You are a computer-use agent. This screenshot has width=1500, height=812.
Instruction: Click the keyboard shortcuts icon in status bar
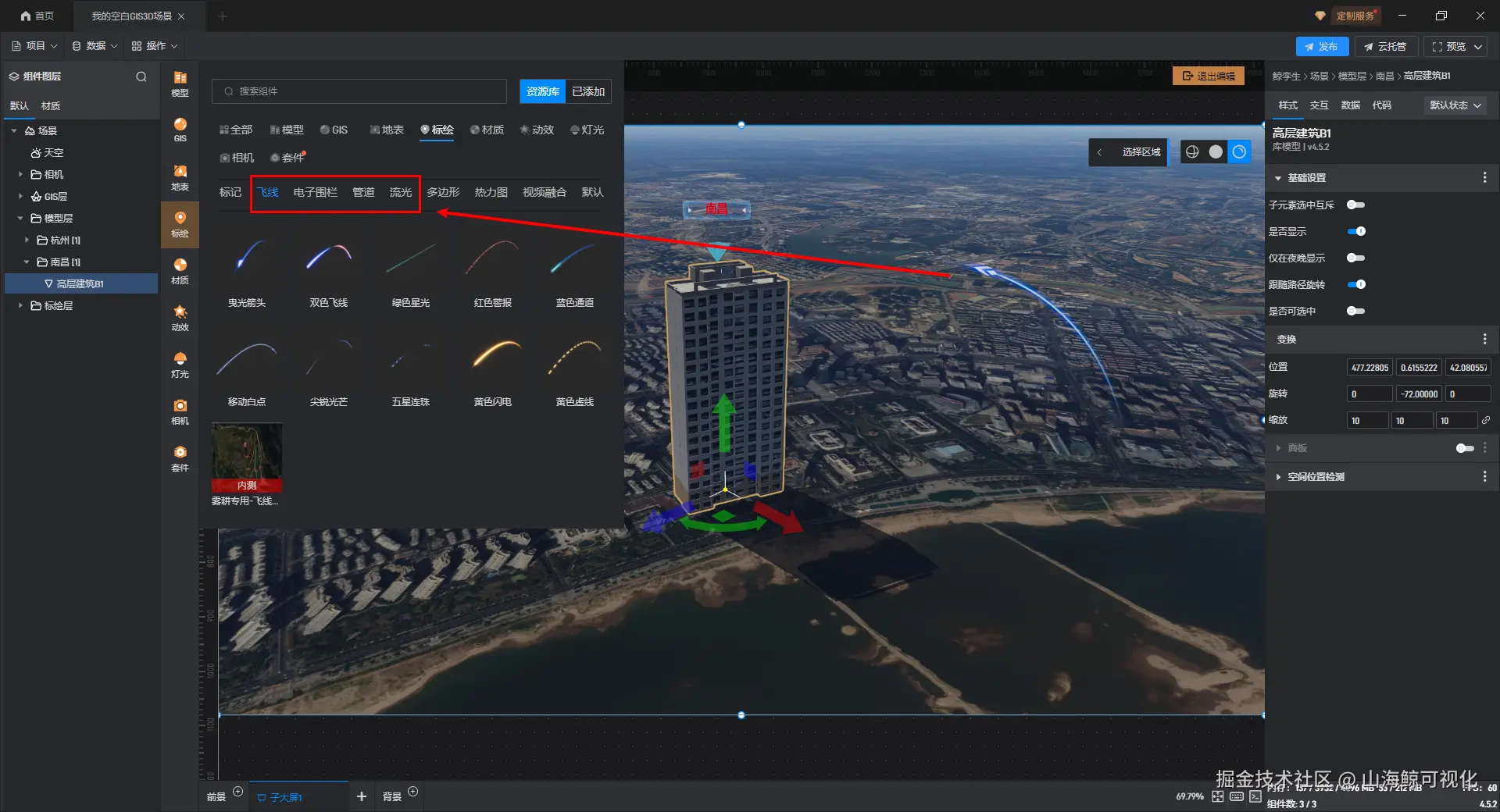1237,796
